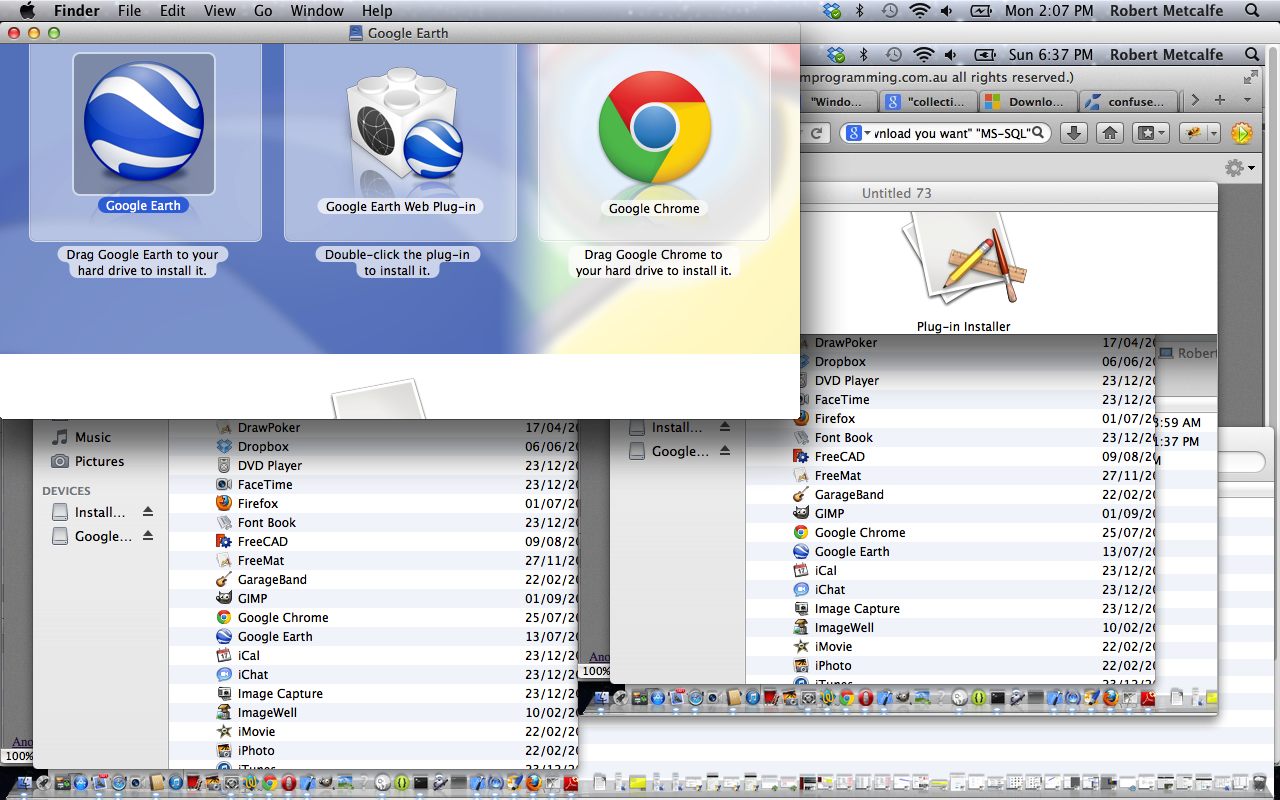Click the orange play button in browser toolbar
Viewport: 1280px width, 800px height.
pos(1241,133)
